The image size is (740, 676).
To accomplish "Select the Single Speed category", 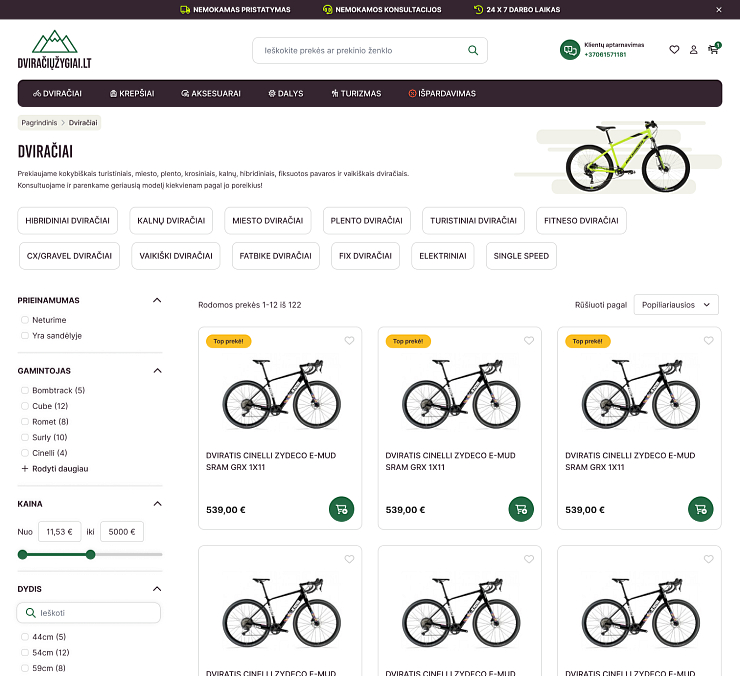I will pos(521,256).
